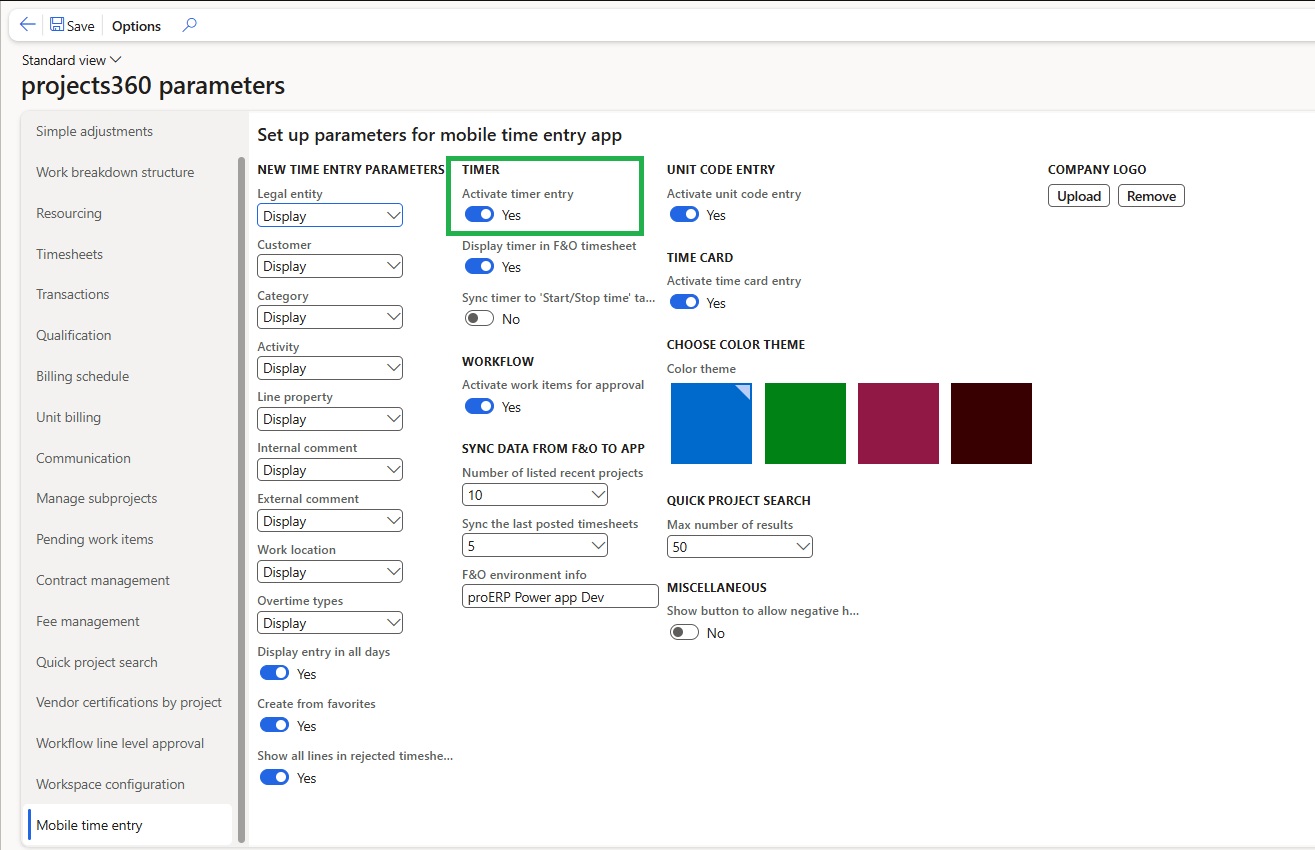Select the green color theme swatch
Screen dimensions: 1315x850
coord(805,424)
